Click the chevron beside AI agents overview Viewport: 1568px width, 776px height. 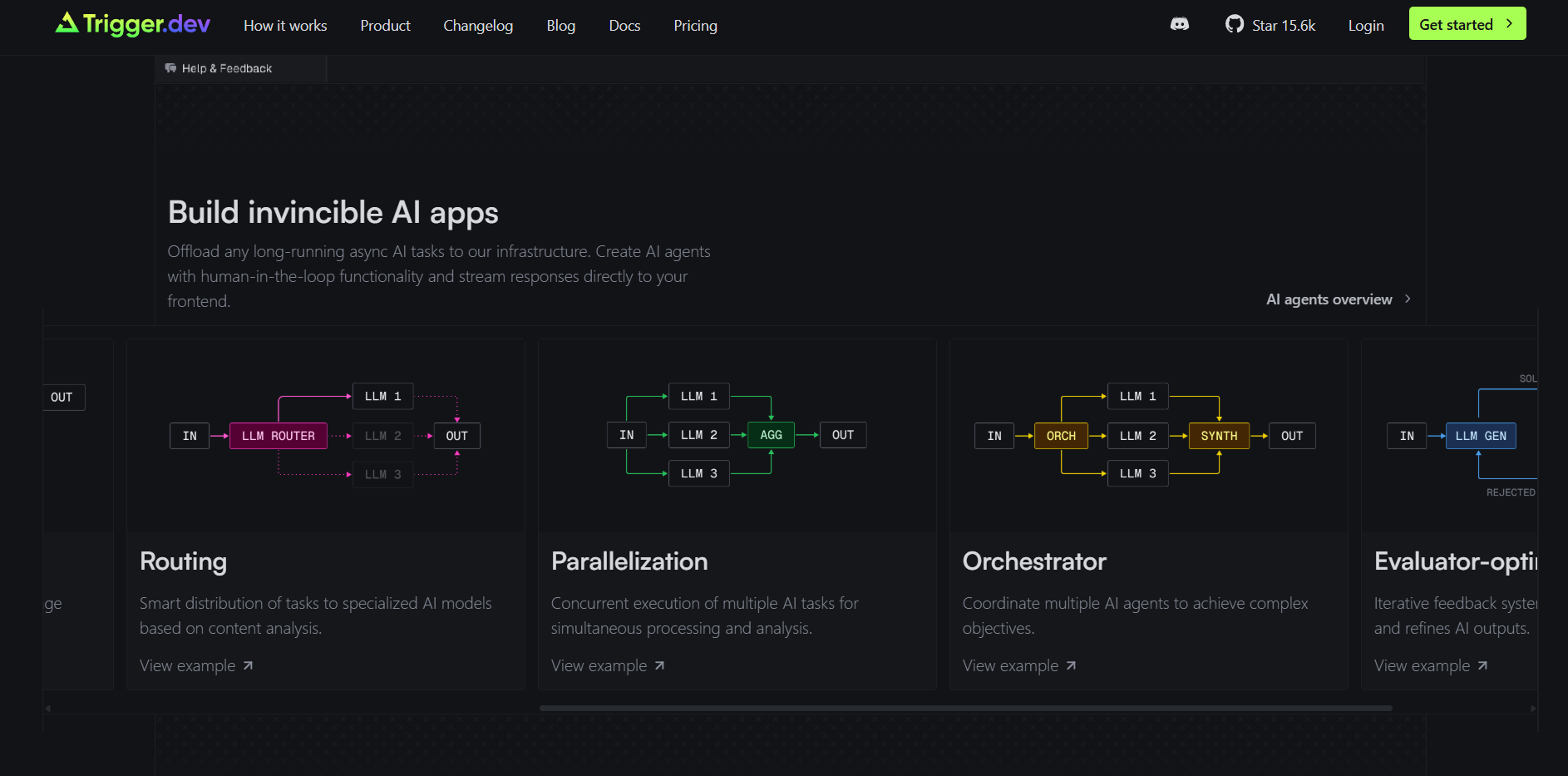point(1408,299)
